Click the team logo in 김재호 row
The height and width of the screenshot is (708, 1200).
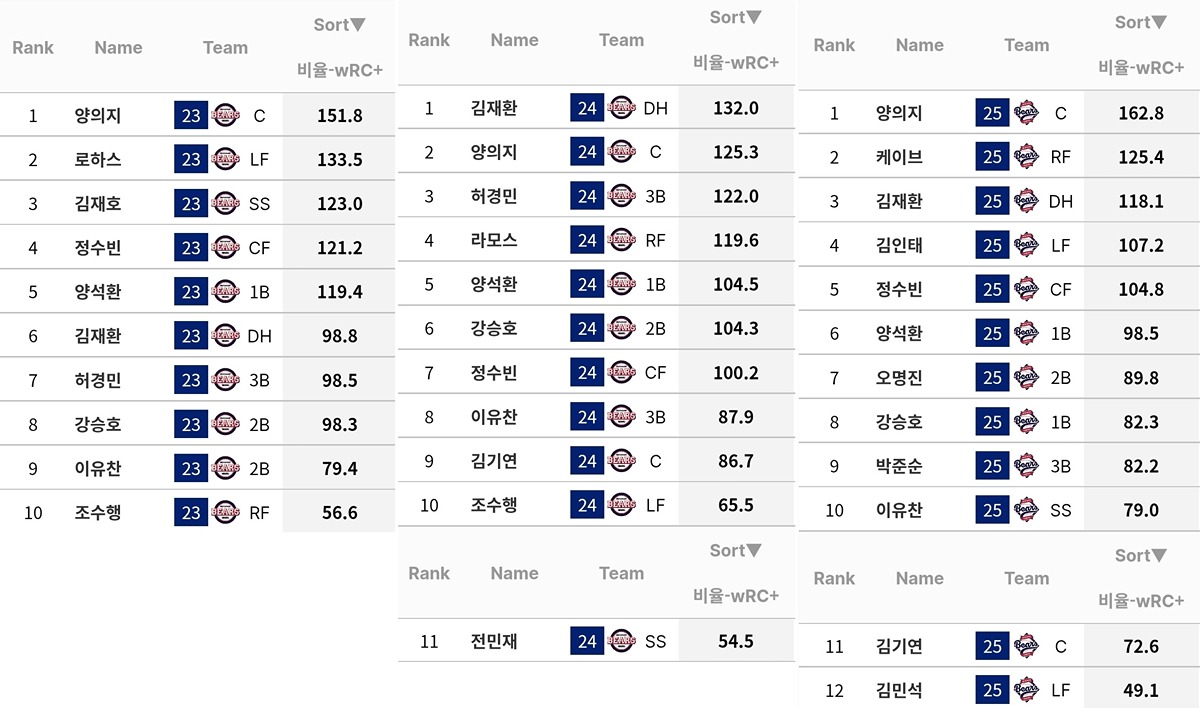click(x=226, y=204)
